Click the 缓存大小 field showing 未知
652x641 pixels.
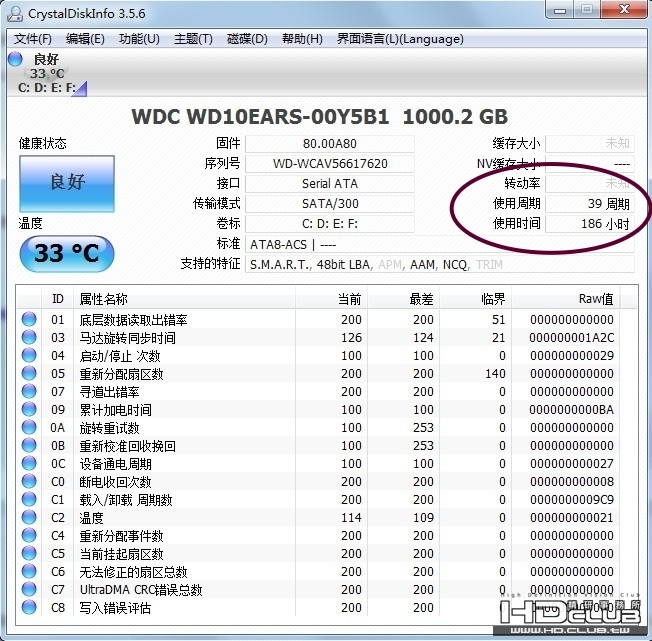click(x=590, y=143)
